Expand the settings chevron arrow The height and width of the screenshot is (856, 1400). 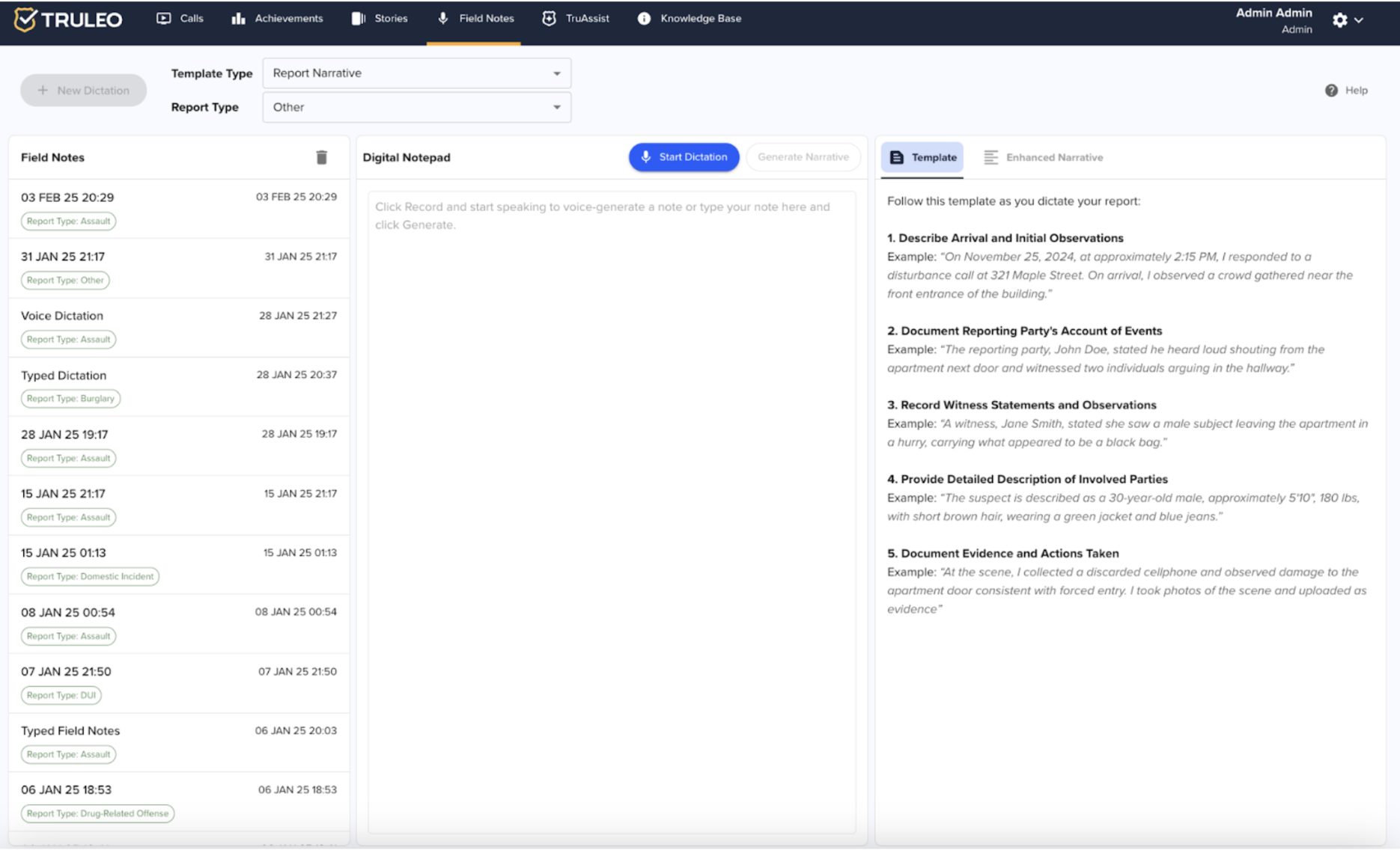(1359, 20)
